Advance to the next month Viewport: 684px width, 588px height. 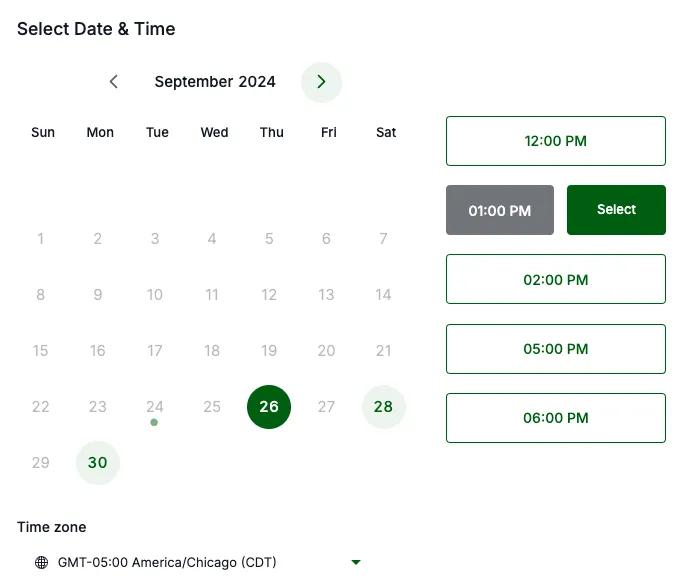pos(321,82)
